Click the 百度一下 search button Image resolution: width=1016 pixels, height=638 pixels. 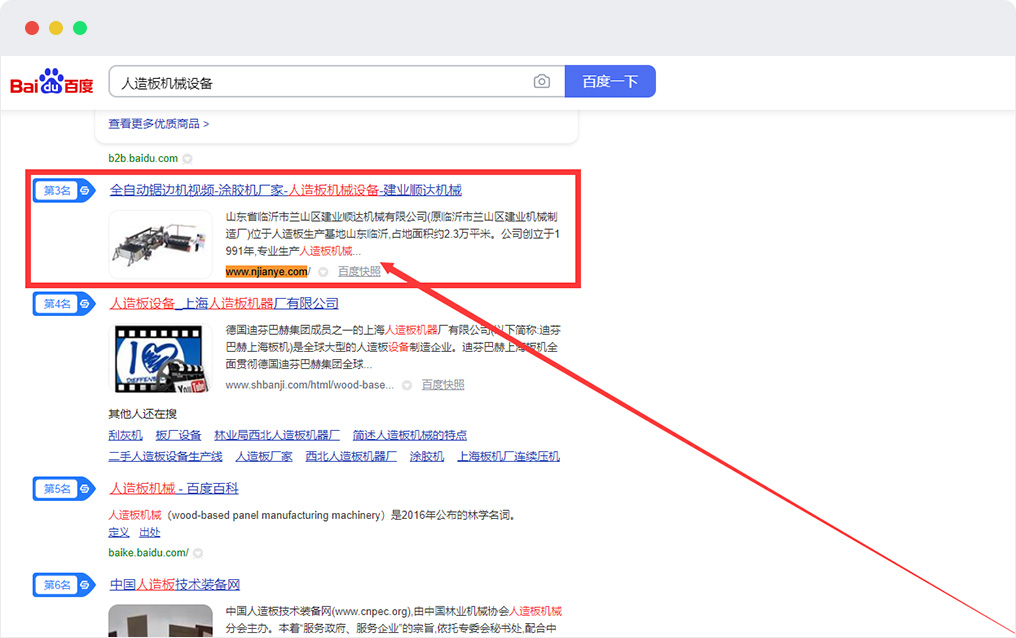click(x=610, y=82)
